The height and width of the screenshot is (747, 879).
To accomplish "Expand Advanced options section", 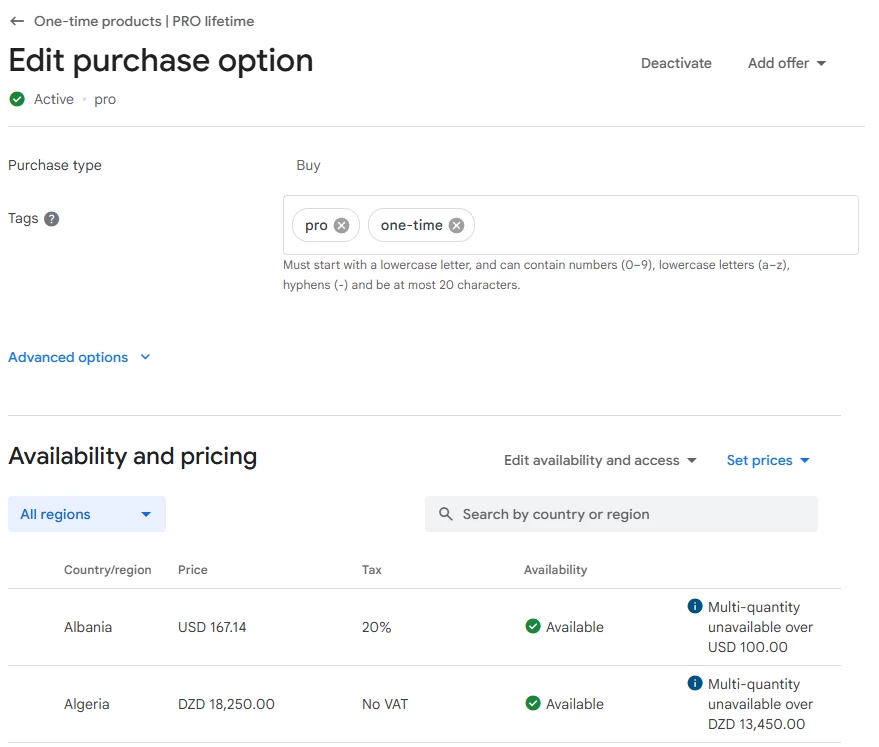I will click(79, 357).
